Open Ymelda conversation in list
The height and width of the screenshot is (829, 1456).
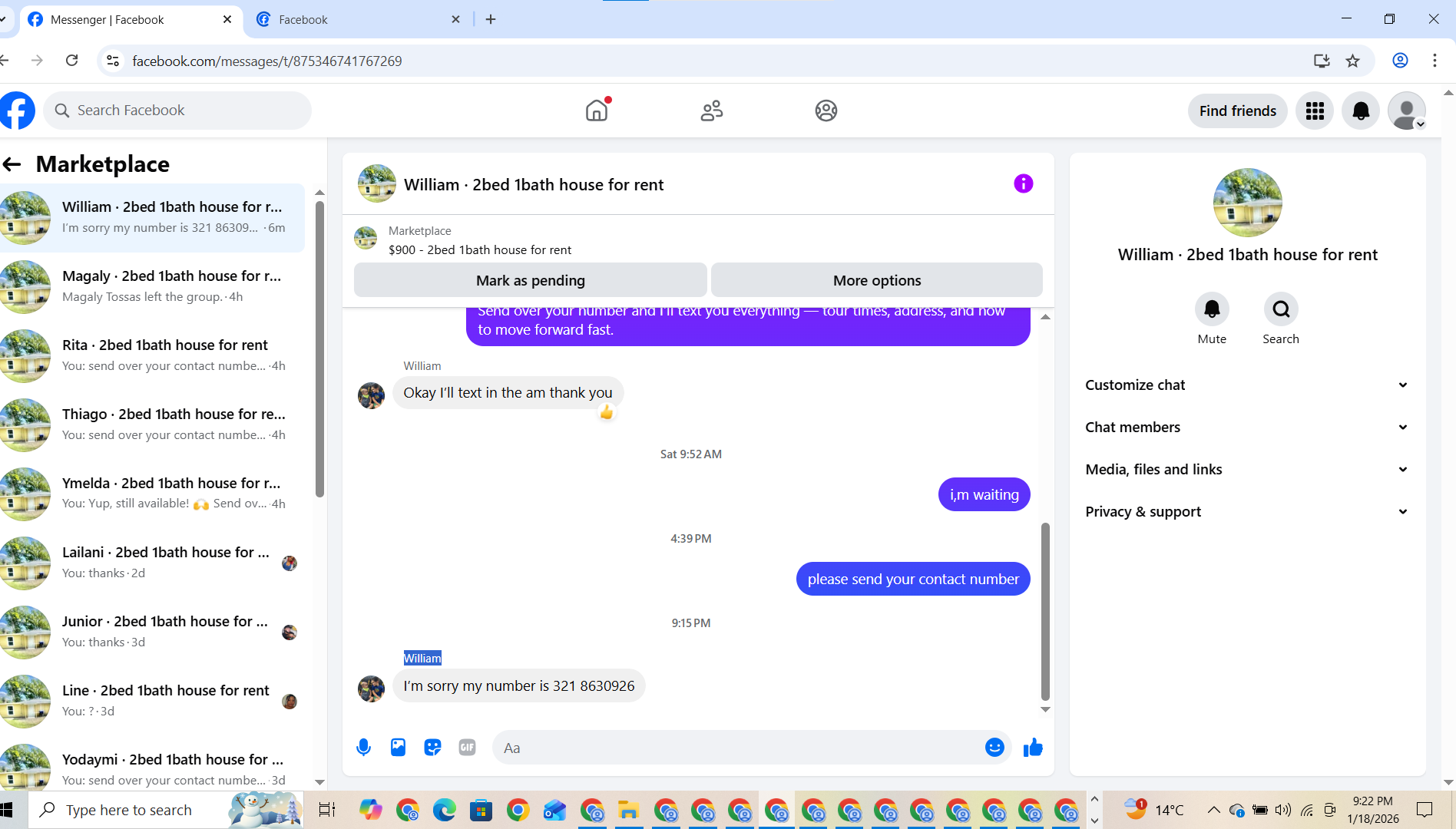tap(152, 494)
